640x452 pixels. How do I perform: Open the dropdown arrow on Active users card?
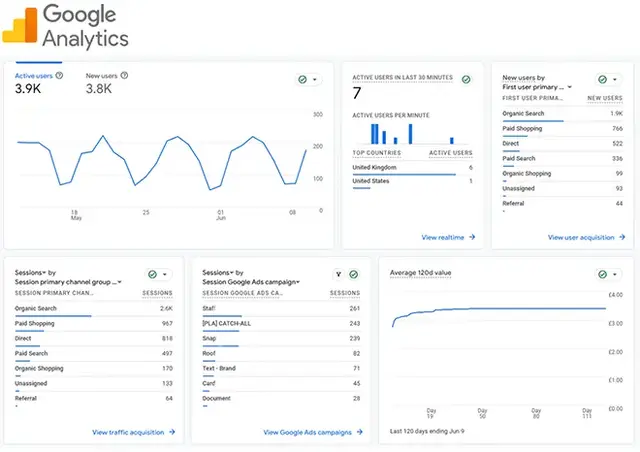315,80
